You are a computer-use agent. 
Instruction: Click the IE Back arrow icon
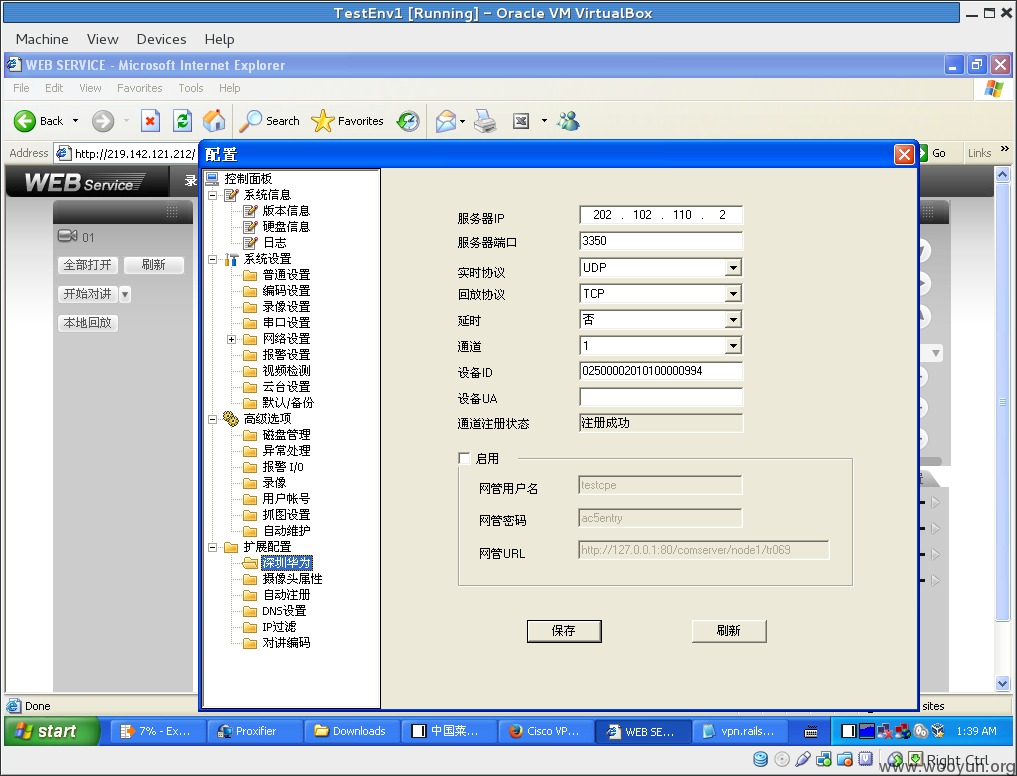point(25,121)
